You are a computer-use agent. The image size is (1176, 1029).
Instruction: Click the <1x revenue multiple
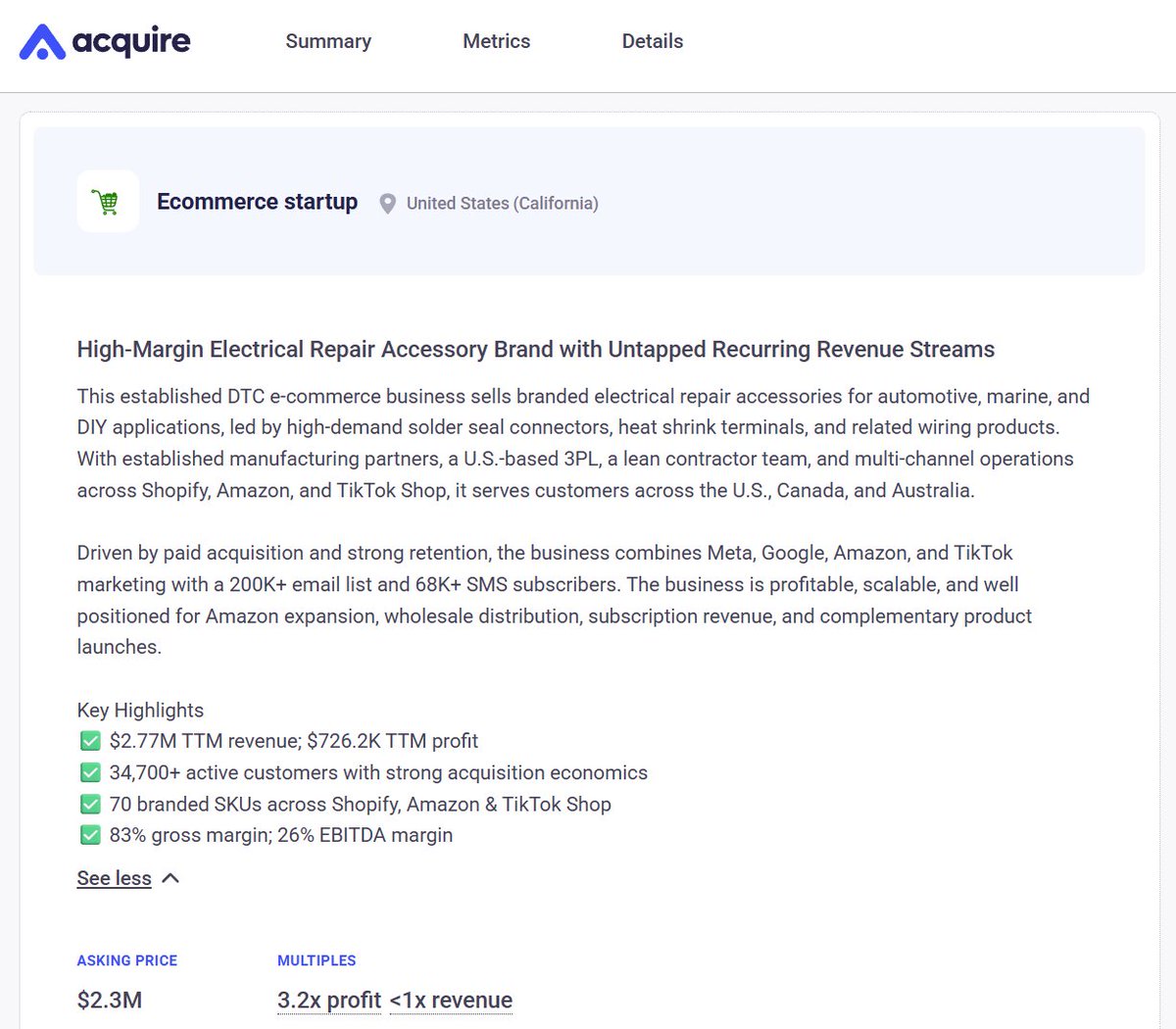pos(451,1000)
